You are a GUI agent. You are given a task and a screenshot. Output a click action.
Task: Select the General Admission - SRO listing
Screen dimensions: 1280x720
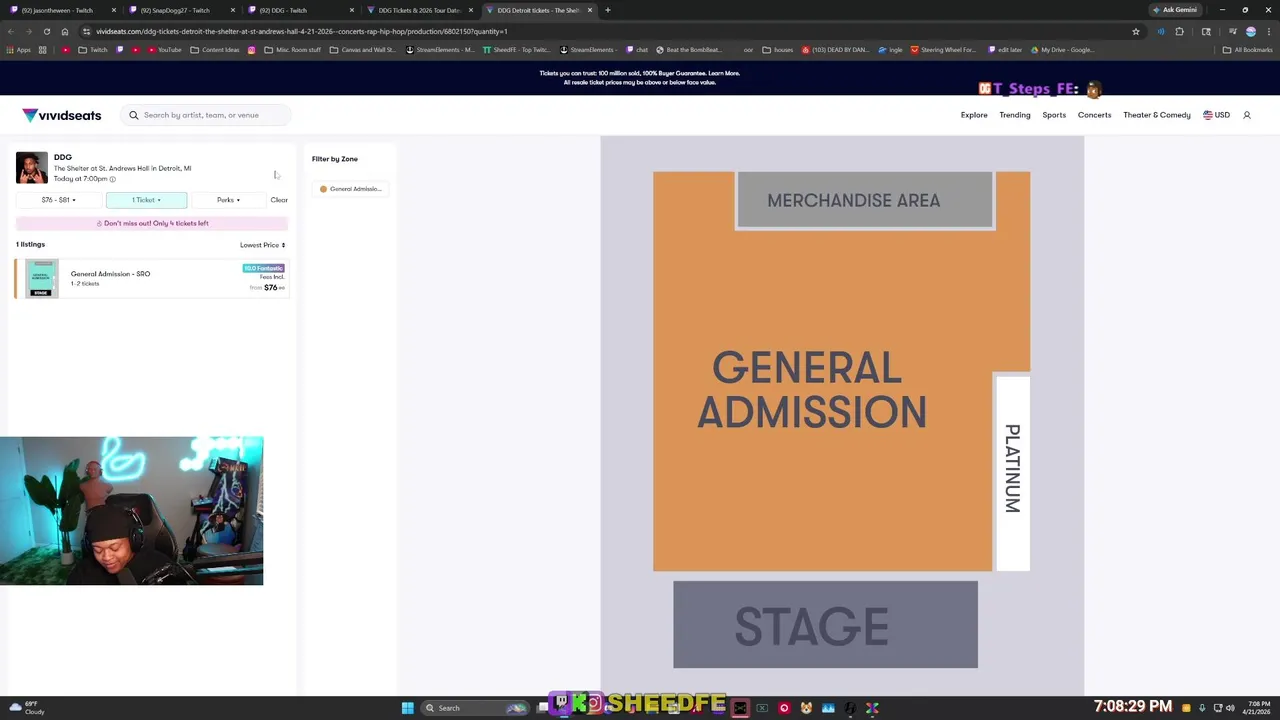pos(152,279)
